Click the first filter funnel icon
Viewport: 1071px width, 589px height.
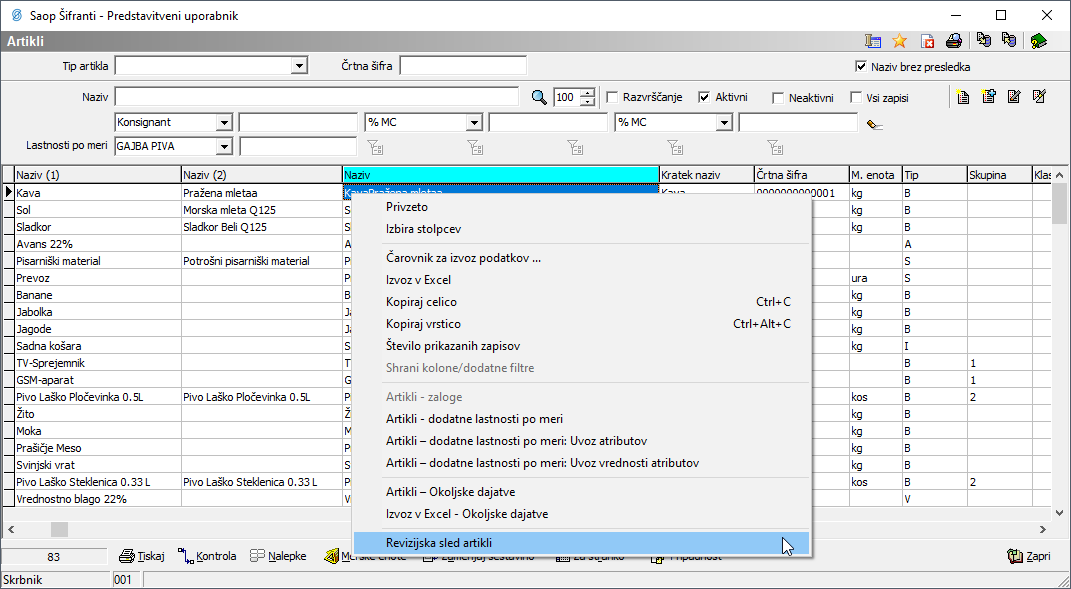point(376,147)
